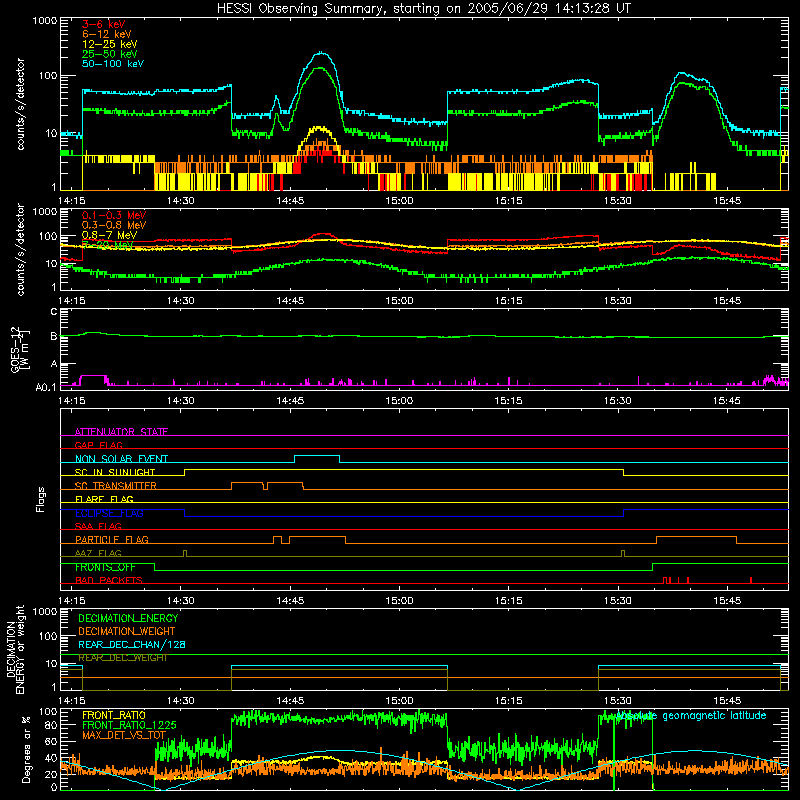Select the SC_IN_SUNLIGHT flag label

tap(115, 472)
